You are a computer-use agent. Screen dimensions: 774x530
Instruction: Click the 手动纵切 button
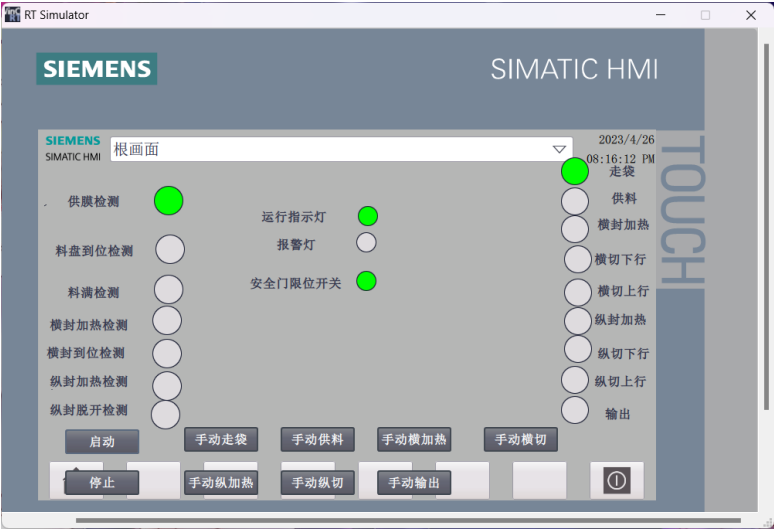pos(318,482)
